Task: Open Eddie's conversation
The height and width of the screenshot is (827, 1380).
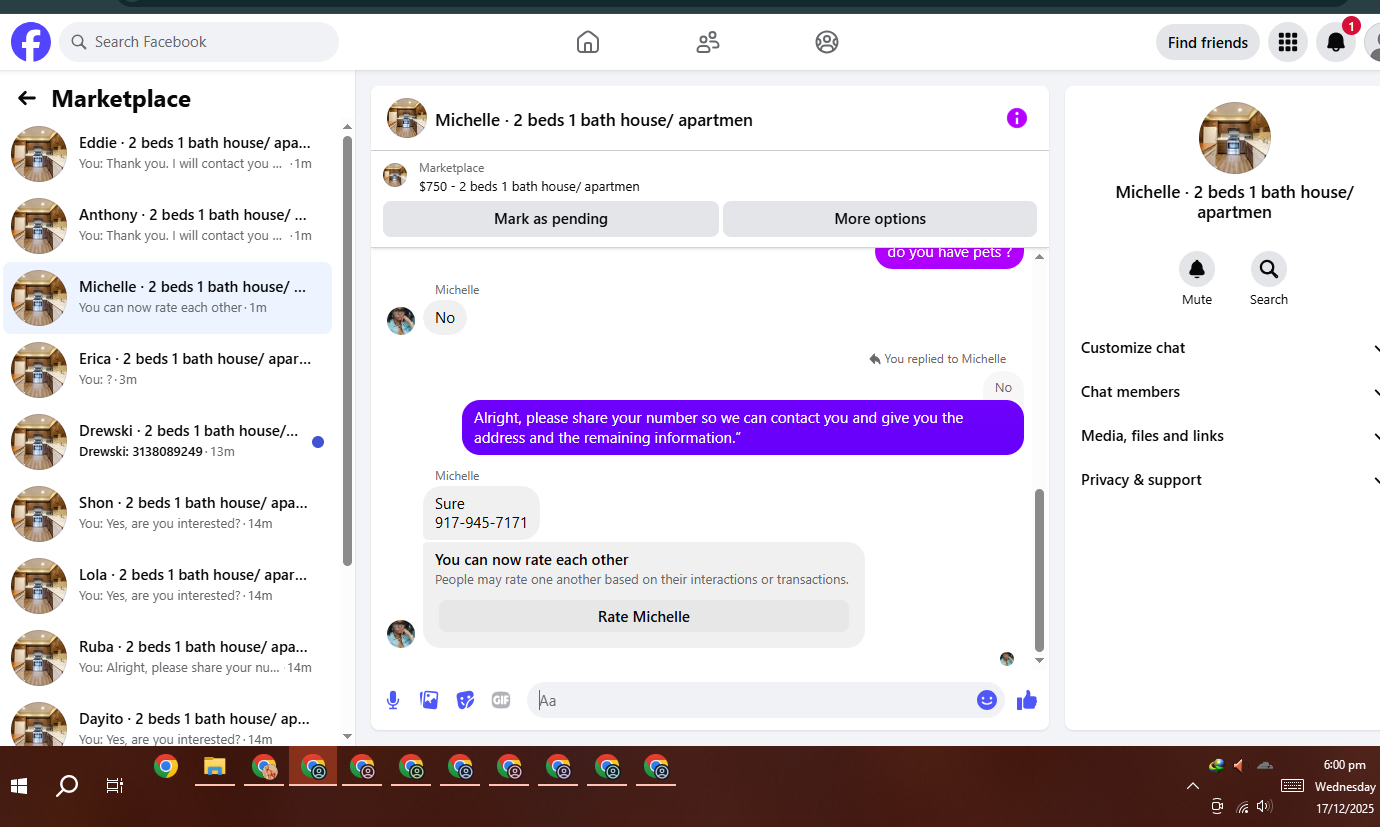Action: tap(168, 153)
